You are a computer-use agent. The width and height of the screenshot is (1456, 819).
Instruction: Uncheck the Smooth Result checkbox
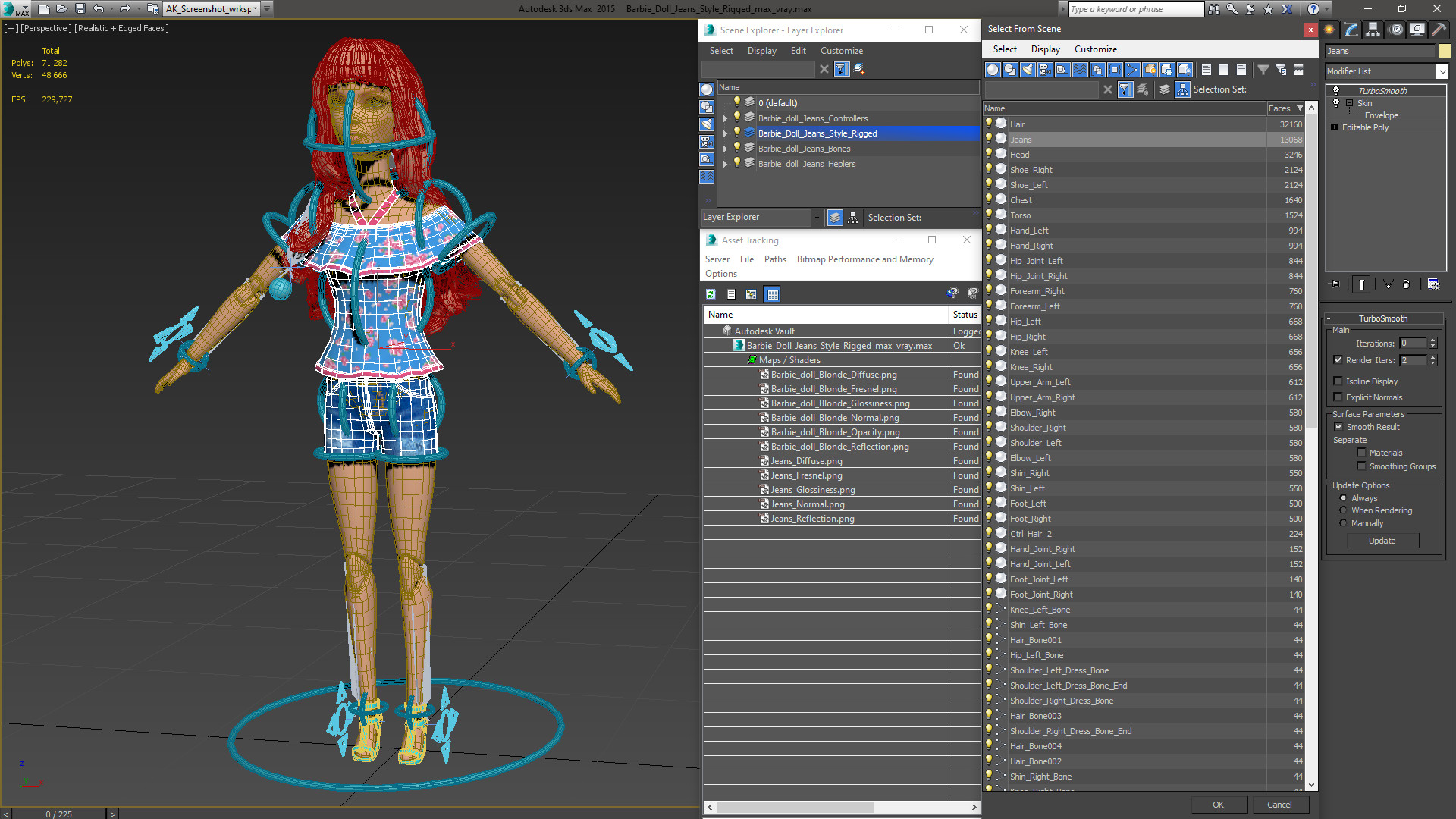(x=1338, y=427)
